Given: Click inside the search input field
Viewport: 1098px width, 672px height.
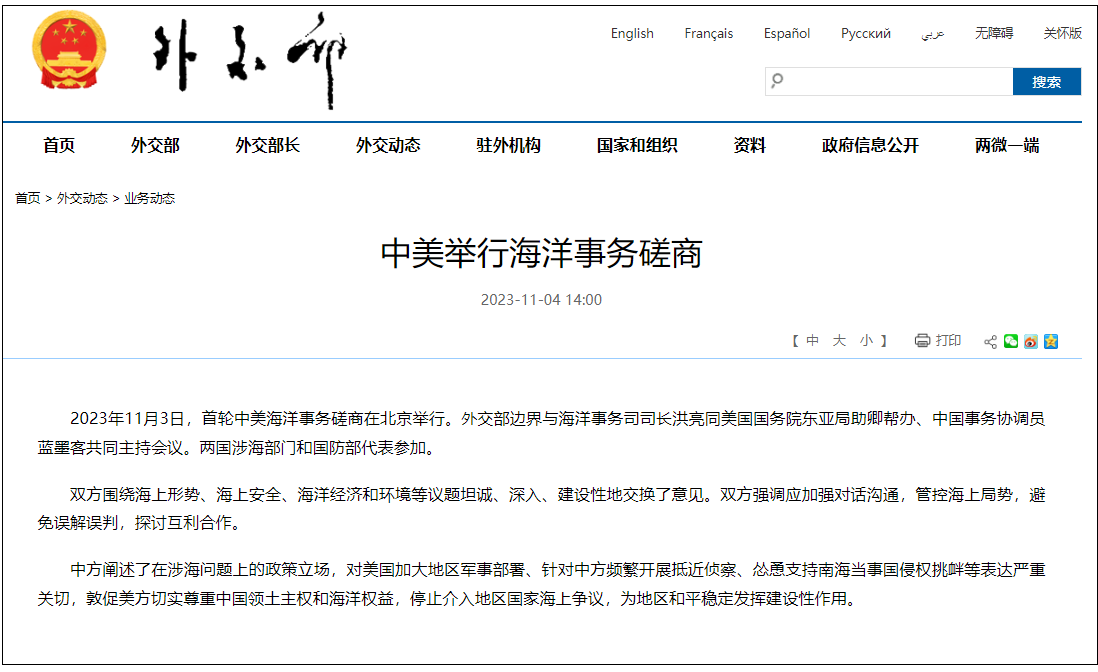Looking at the screenshot, I should click(x=880, y=81).
